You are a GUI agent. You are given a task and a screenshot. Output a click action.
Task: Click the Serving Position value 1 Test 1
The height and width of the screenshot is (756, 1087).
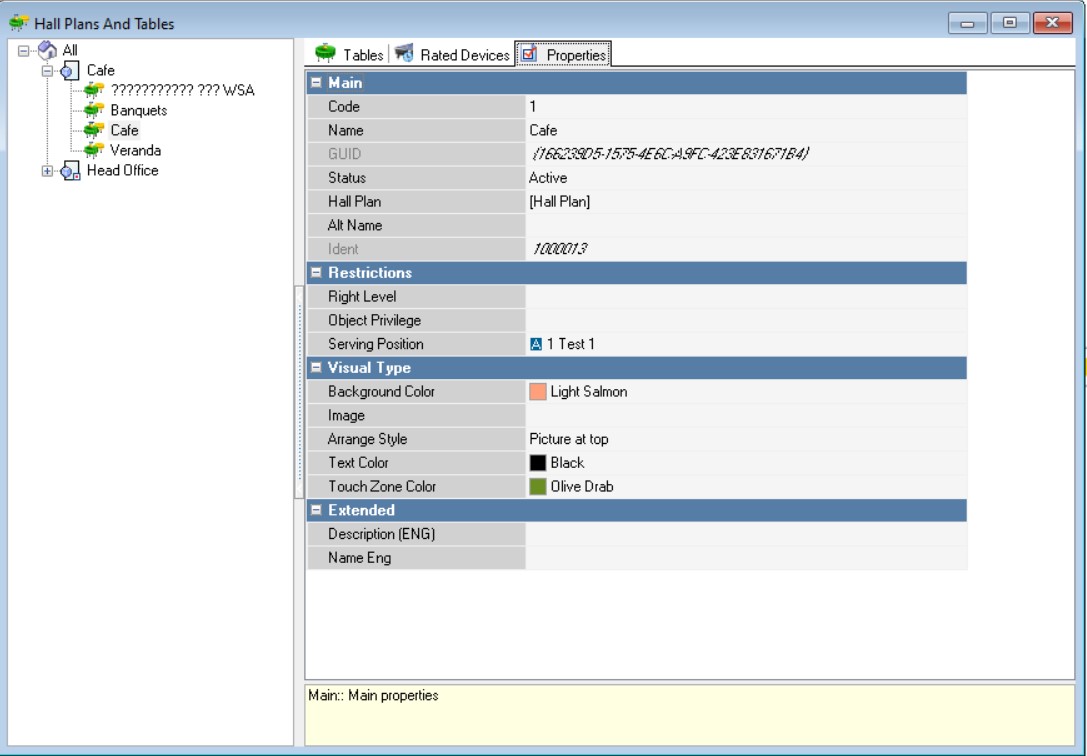[747, 344]
